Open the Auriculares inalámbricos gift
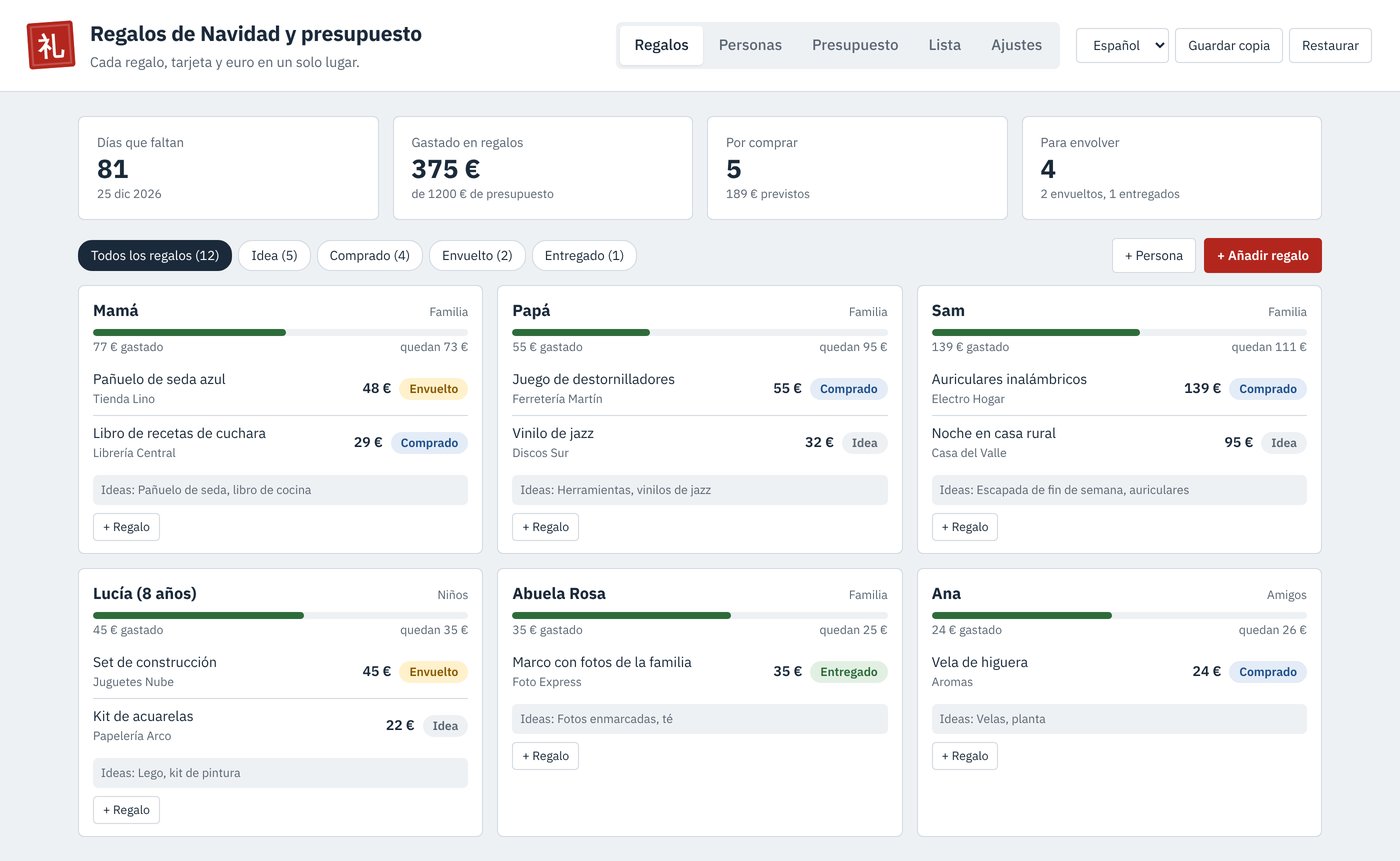The height and width of the screenshot is (861, 1400). click(x=1119, y=388)
